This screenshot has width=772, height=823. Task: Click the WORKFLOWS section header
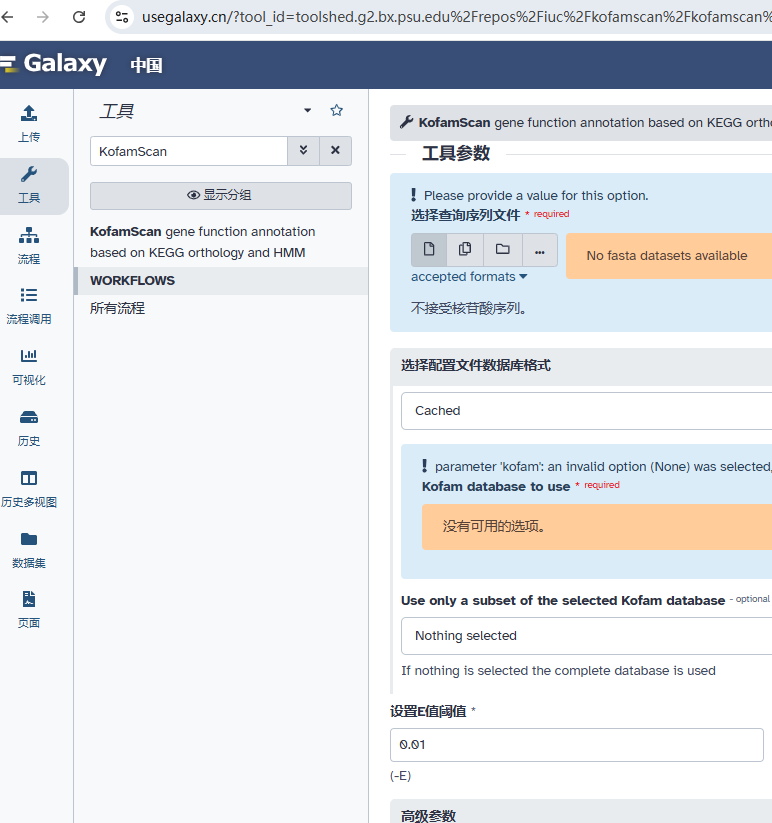tap(221, 281)
